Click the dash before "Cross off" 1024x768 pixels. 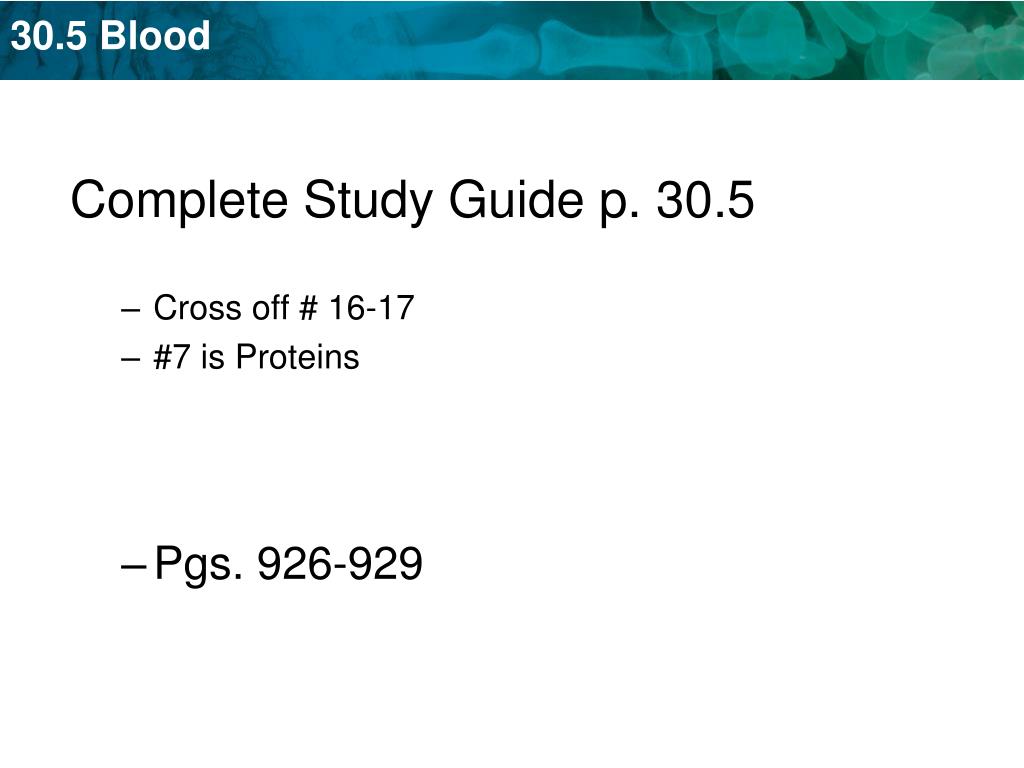click(130, 310)
